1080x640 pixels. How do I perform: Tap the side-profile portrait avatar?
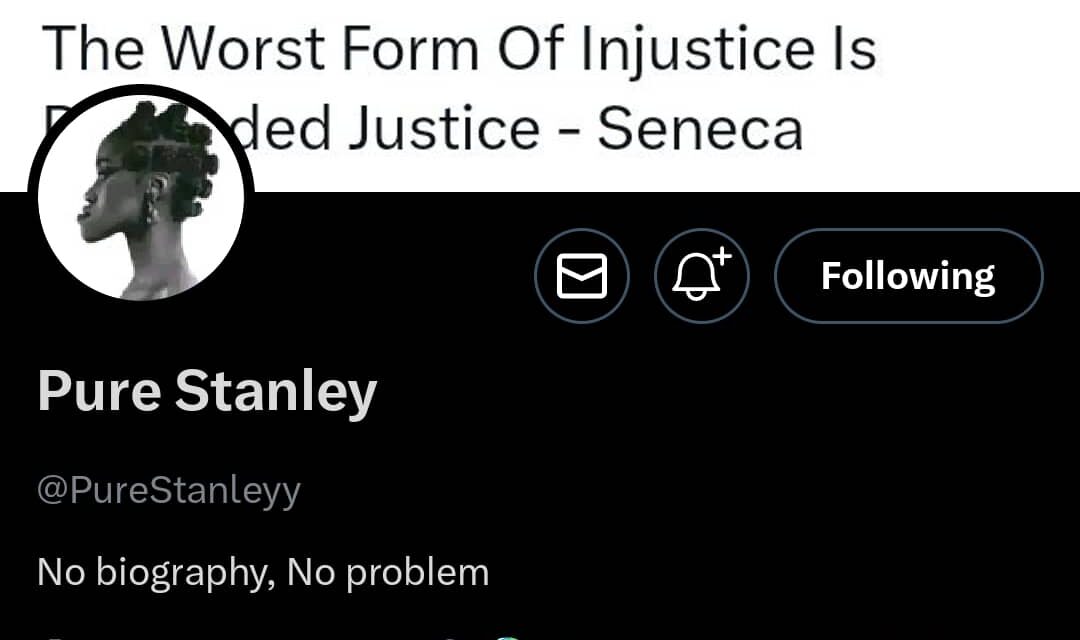(141, 197)
